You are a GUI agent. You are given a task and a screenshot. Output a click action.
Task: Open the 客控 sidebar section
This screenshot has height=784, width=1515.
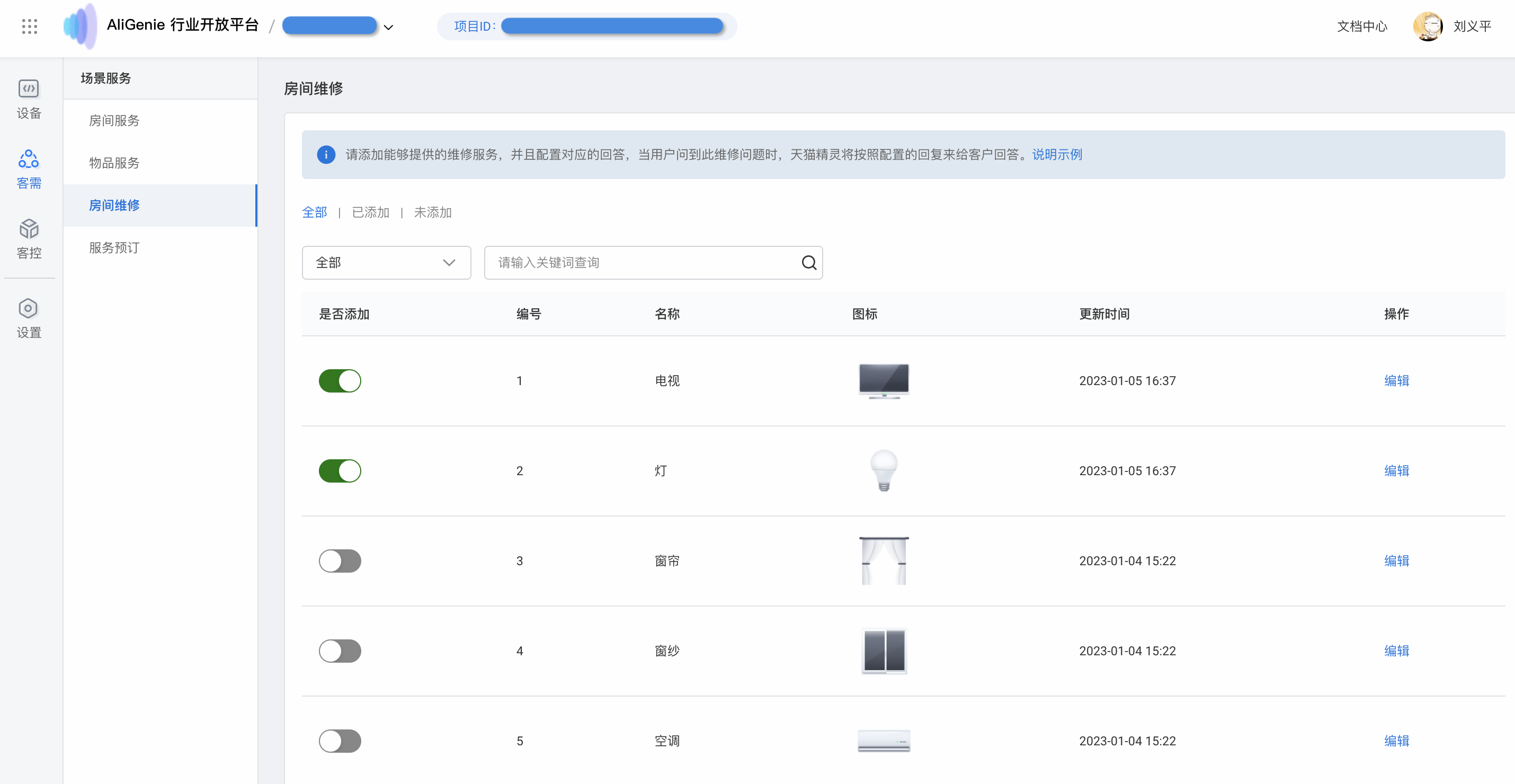(x=29, y=239)
